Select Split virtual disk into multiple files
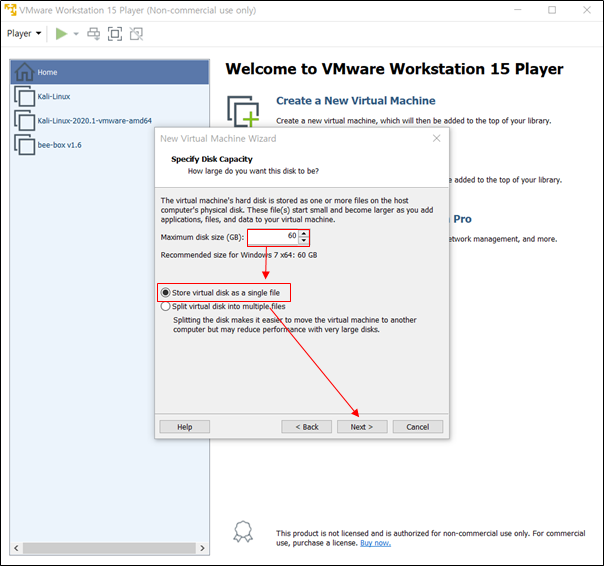Screen dimensions: 604x566 tap(223, 306)
